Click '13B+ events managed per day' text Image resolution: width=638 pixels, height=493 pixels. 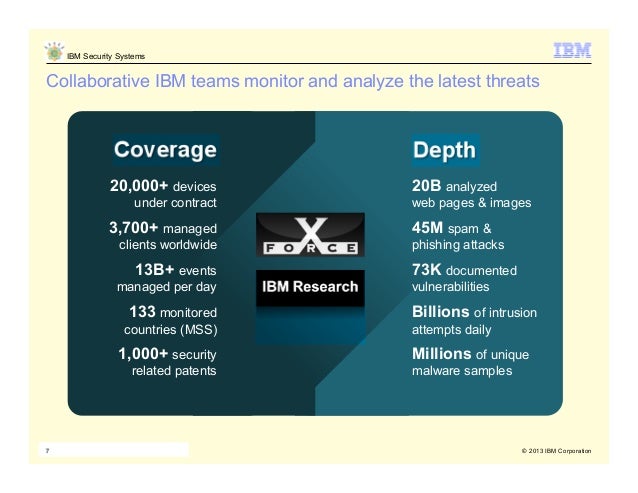click(167, 278)
